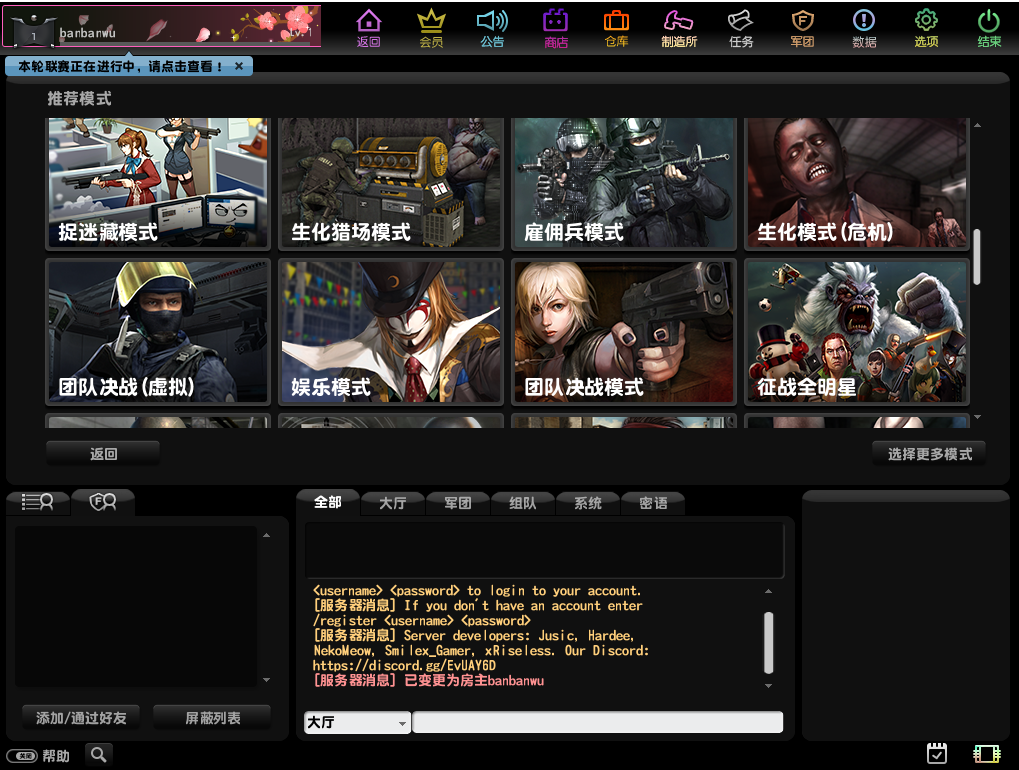This screenshot has width=1019, height=770.
Task: Click the magnifier search icon beside 帮助
Action: coord(98,755)
